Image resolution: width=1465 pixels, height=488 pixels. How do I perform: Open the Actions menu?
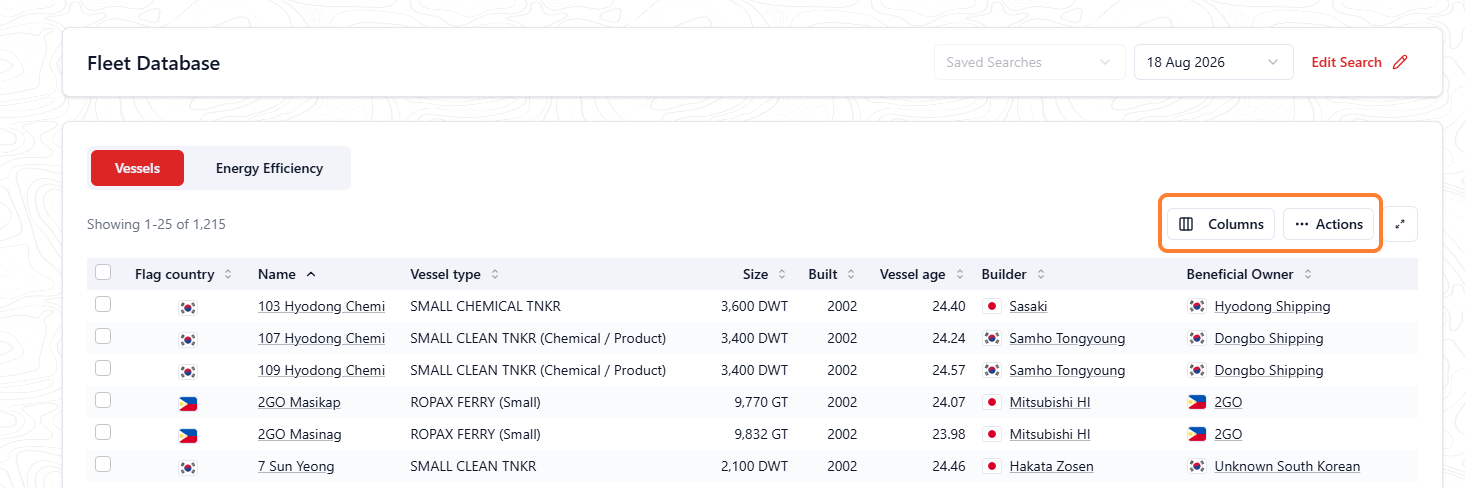coord(1329,224)
